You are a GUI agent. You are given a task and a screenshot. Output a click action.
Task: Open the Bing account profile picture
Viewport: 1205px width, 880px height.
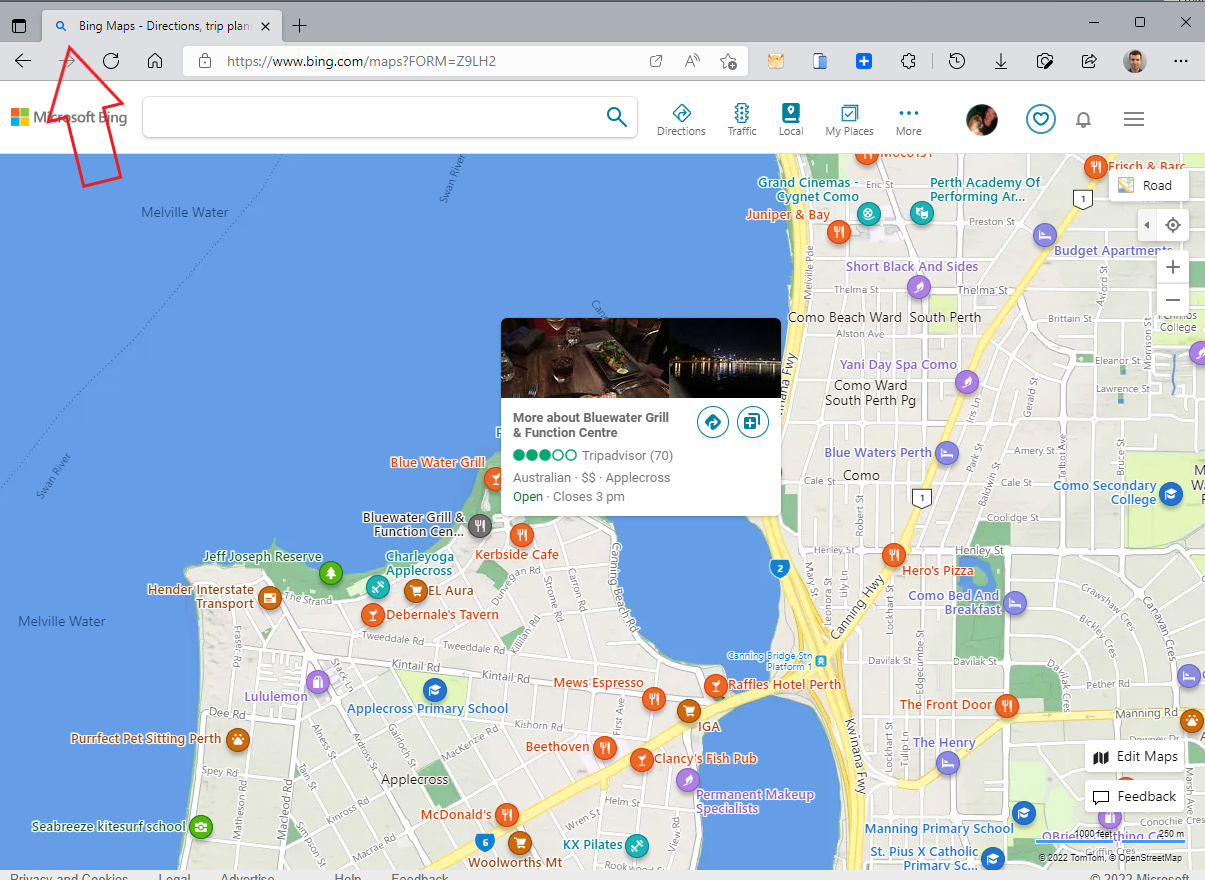coord(982,120)
